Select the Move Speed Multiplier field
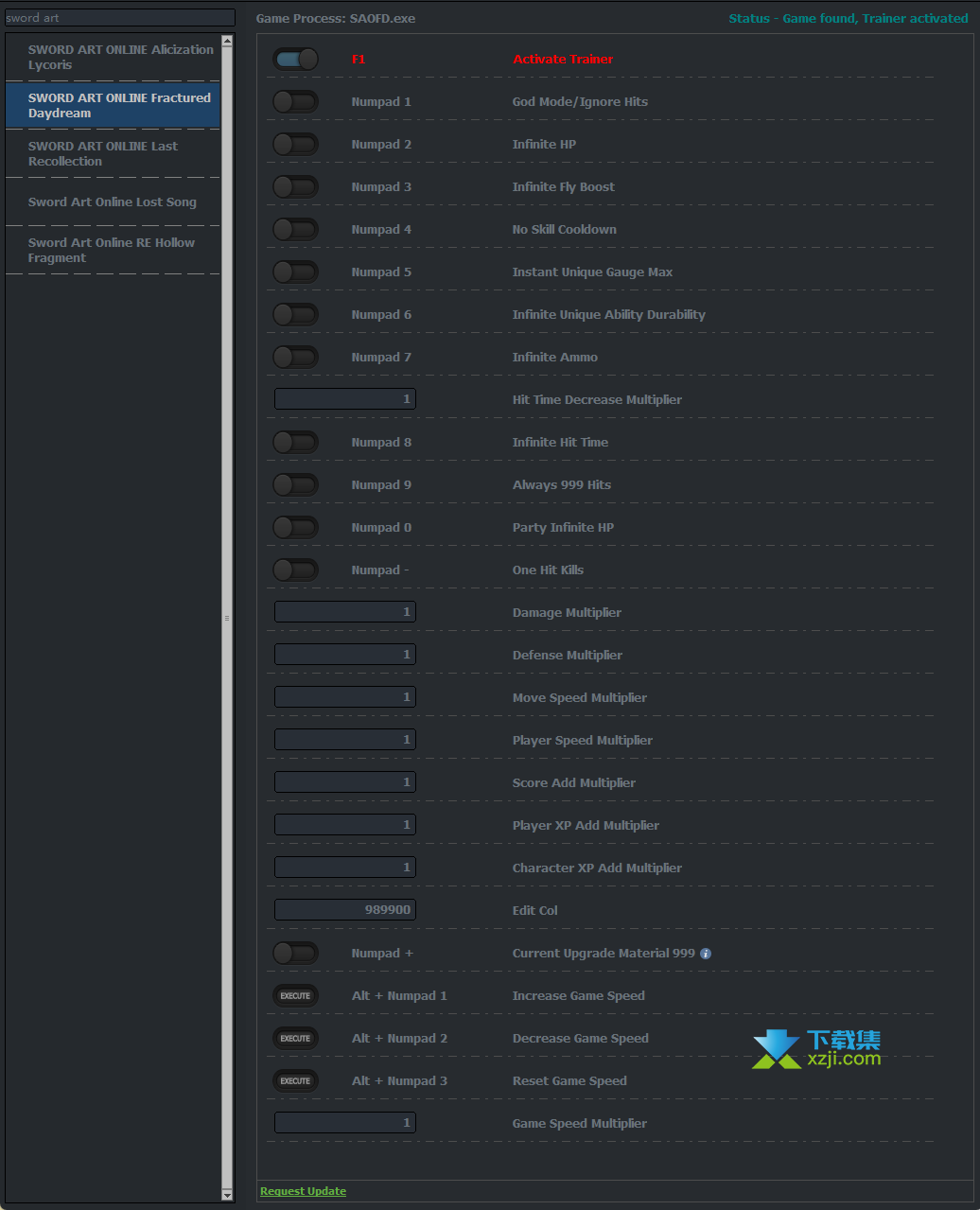Image resolution: width=980 pixels, height=1210 pixels. tap(344, 697)
